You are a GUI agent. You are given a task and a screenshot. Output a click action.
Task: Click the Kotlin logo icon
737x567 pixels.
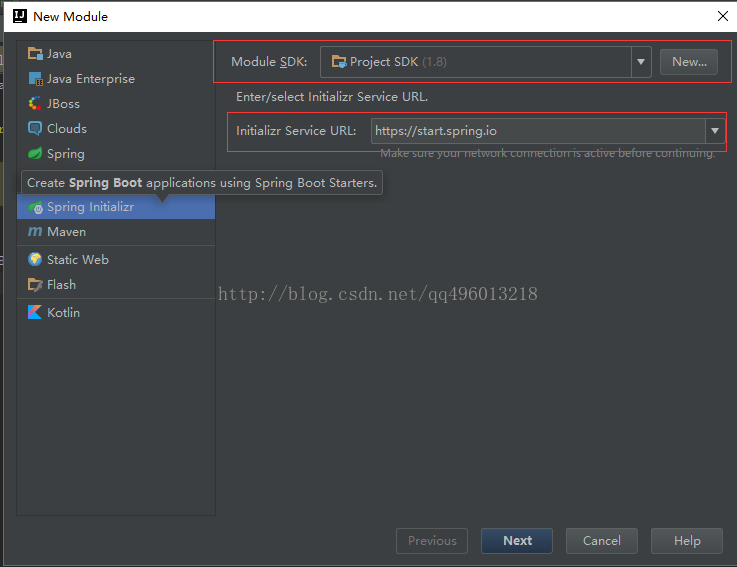click(x=35, y=312)
